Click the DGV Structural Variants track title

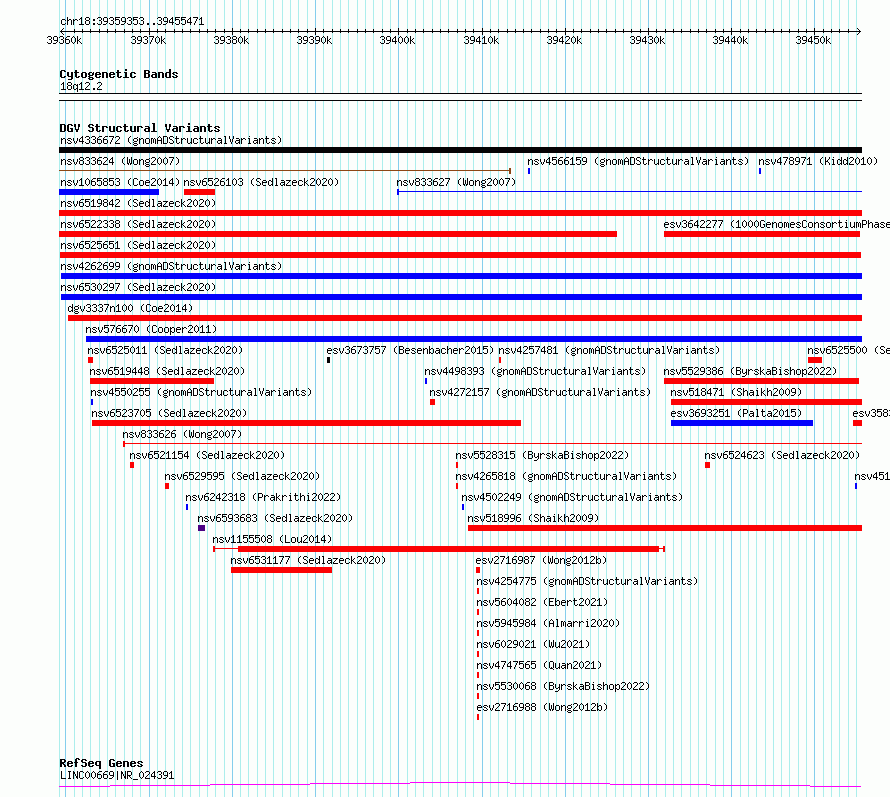(x=140, y=128)
